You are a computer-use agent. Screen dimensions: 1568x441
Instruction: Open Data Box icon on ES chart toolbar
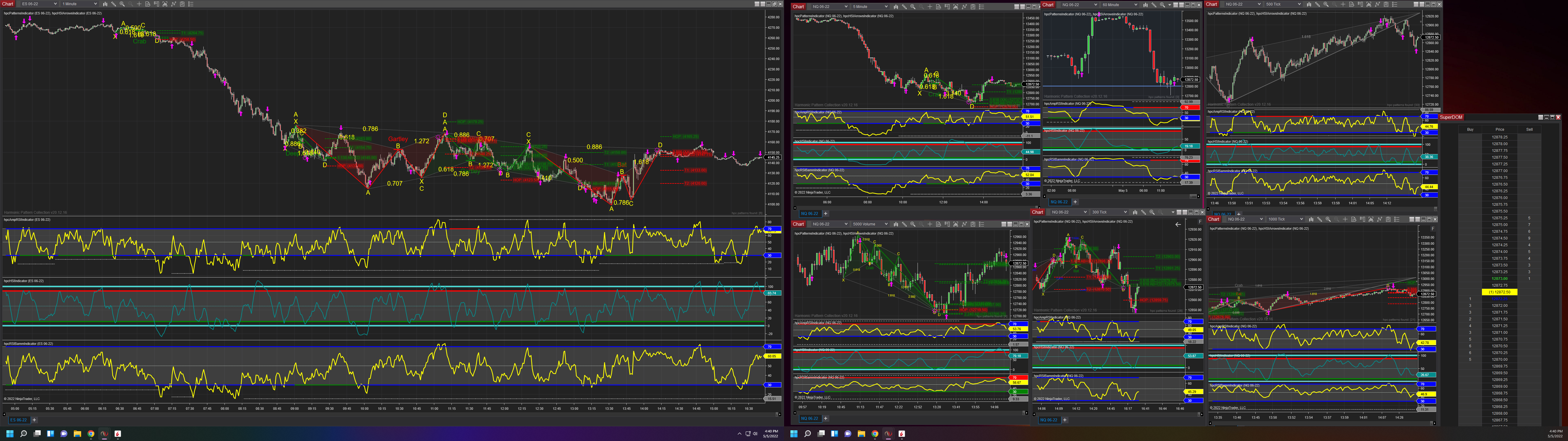click(148, 4)
